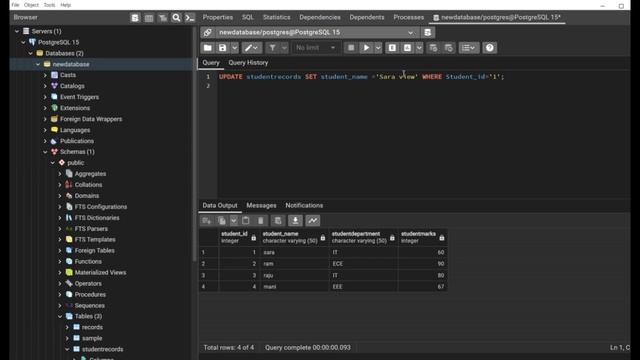Open Search Objects magnifier icon

[176, 18]
